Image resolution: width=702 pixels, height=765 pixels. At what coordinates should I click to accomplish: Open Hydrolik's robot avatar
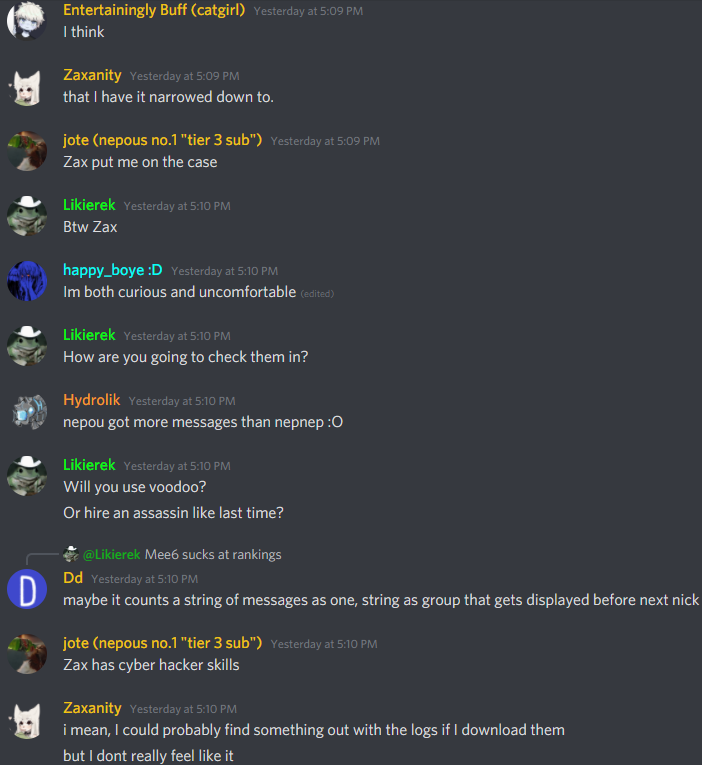pyautogui.click(x=27, y=411)
